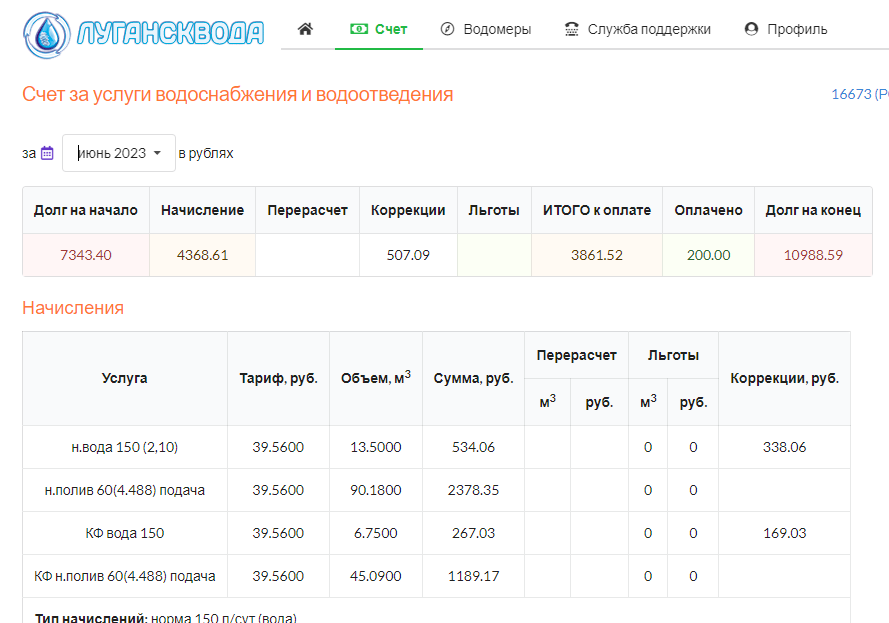
Task: Click the page heading Счет за услуги водоснабжения
Action: (238, 94)
